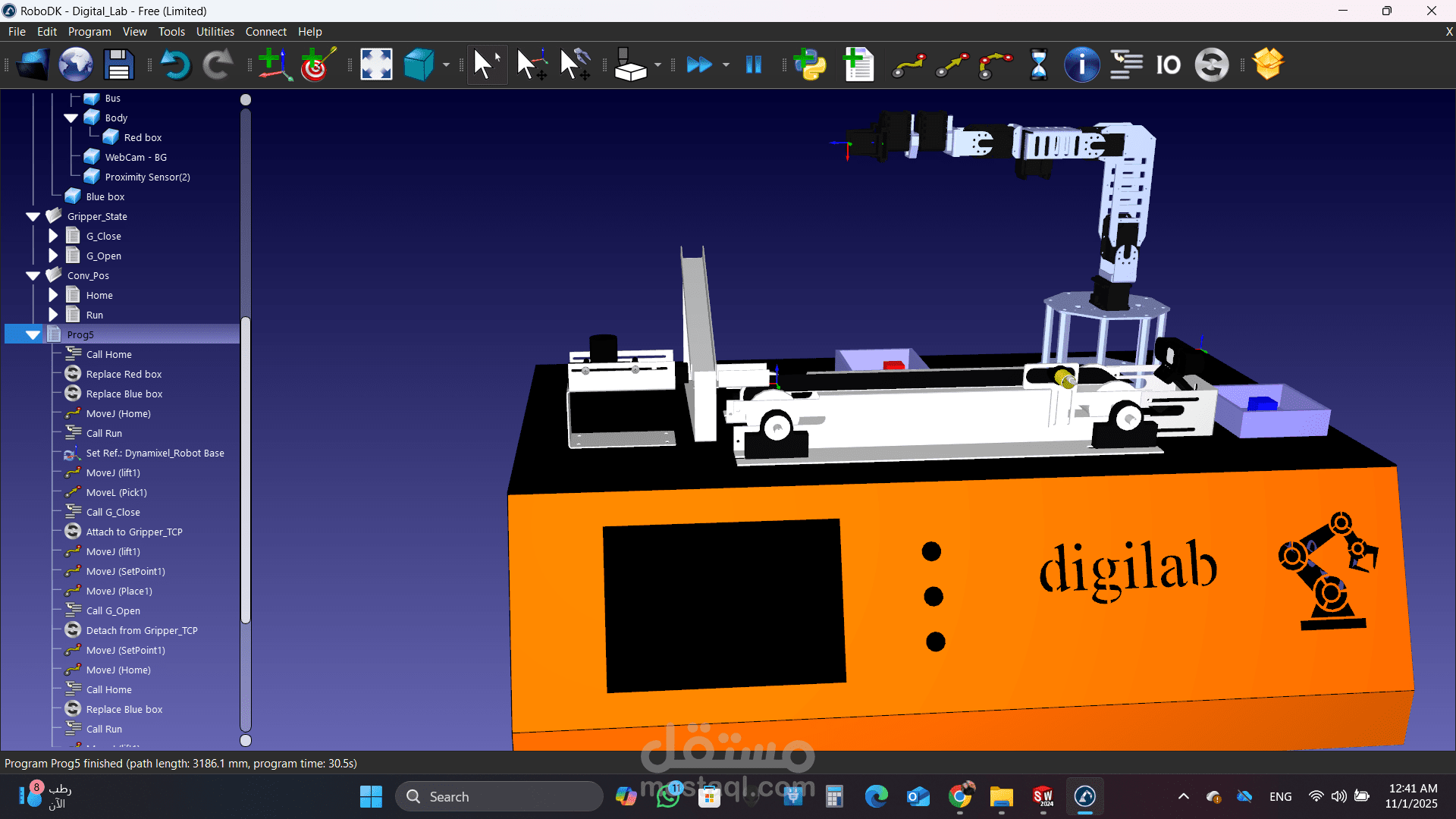Add a new Python script program
Screen dimensions: 1456x819
810,64
